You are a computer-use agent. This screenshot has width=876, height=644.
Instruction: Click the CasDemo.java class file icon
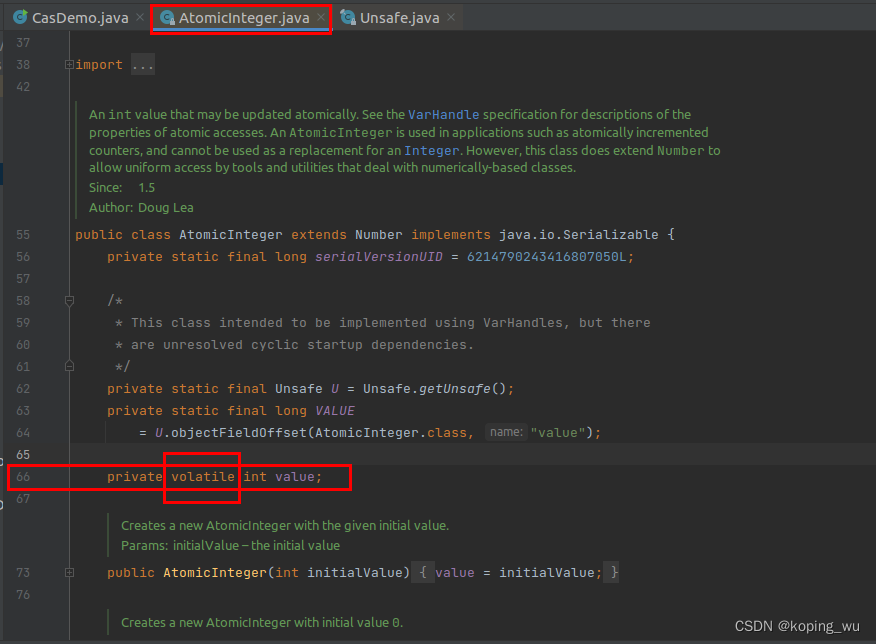tap(20, 17)
